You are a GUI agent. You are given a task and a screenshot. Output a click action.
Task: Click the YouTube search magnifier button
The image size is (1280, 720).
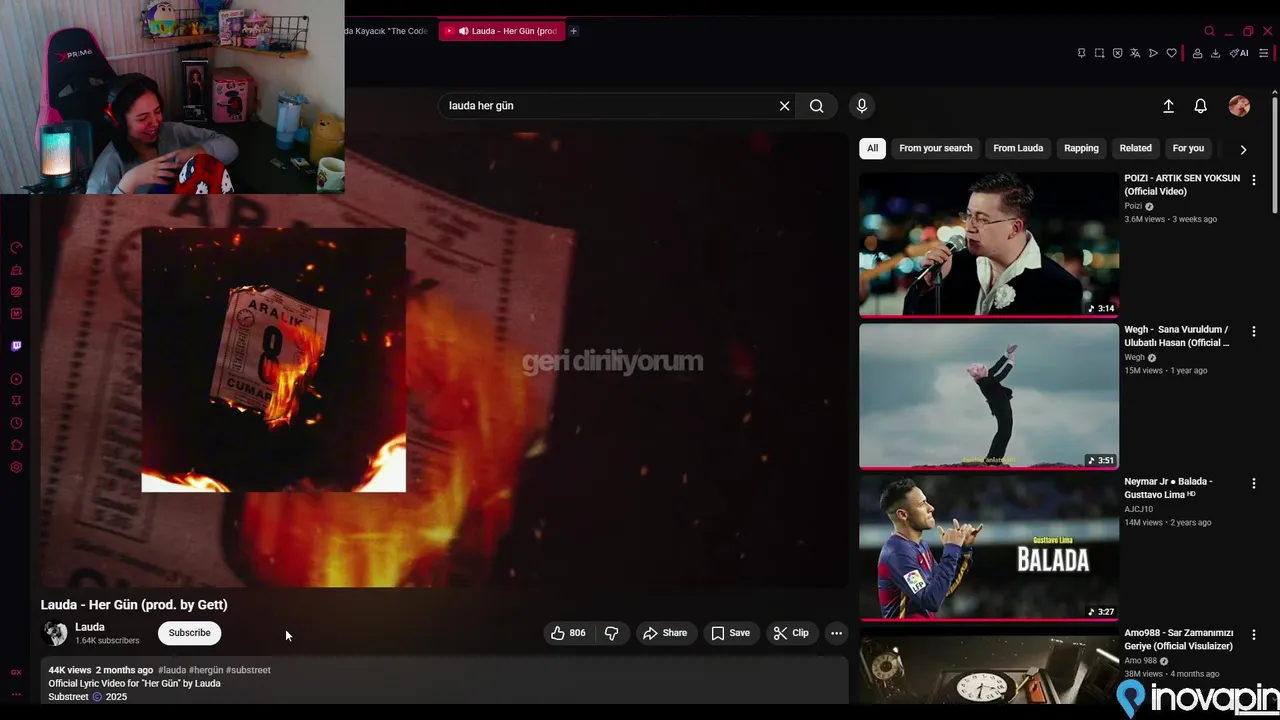pos(817,106)
